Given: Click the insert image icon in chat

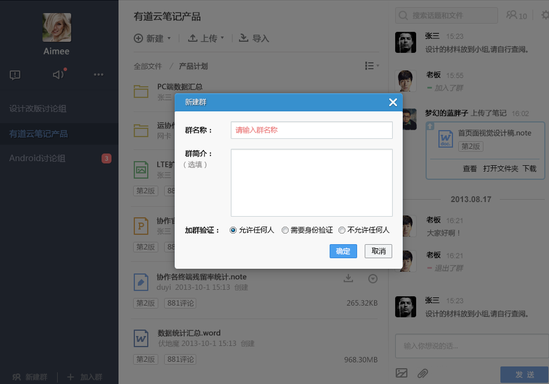Looking at the screenshot, I should (402, 373).
